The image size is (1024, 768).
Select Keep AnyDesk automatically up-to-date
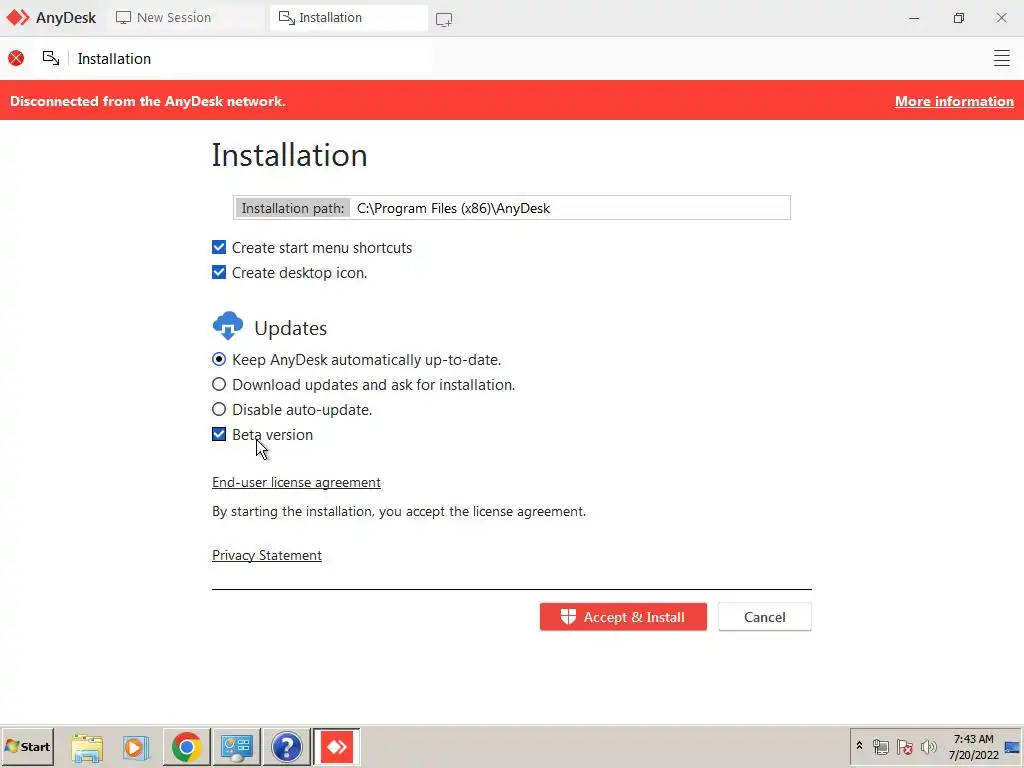(x=219, y=359)
